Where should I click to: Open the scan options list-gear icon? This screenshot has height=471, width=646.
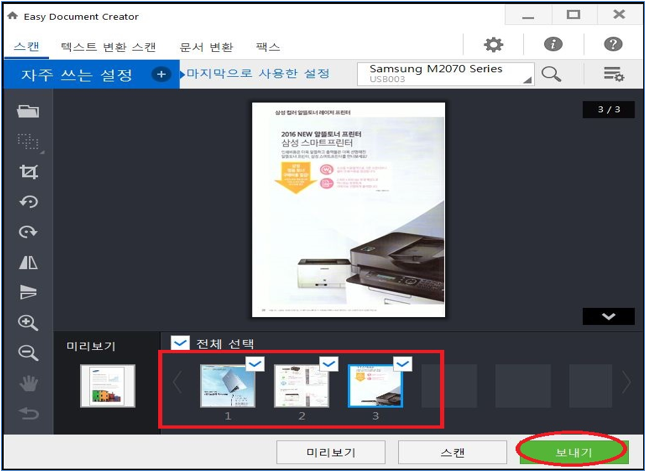point(614,74)
